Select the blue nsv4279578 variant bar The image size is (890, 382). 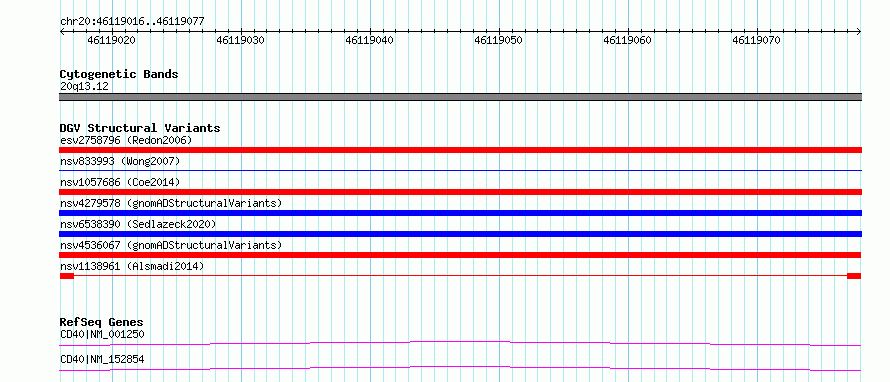click(460, 213)
